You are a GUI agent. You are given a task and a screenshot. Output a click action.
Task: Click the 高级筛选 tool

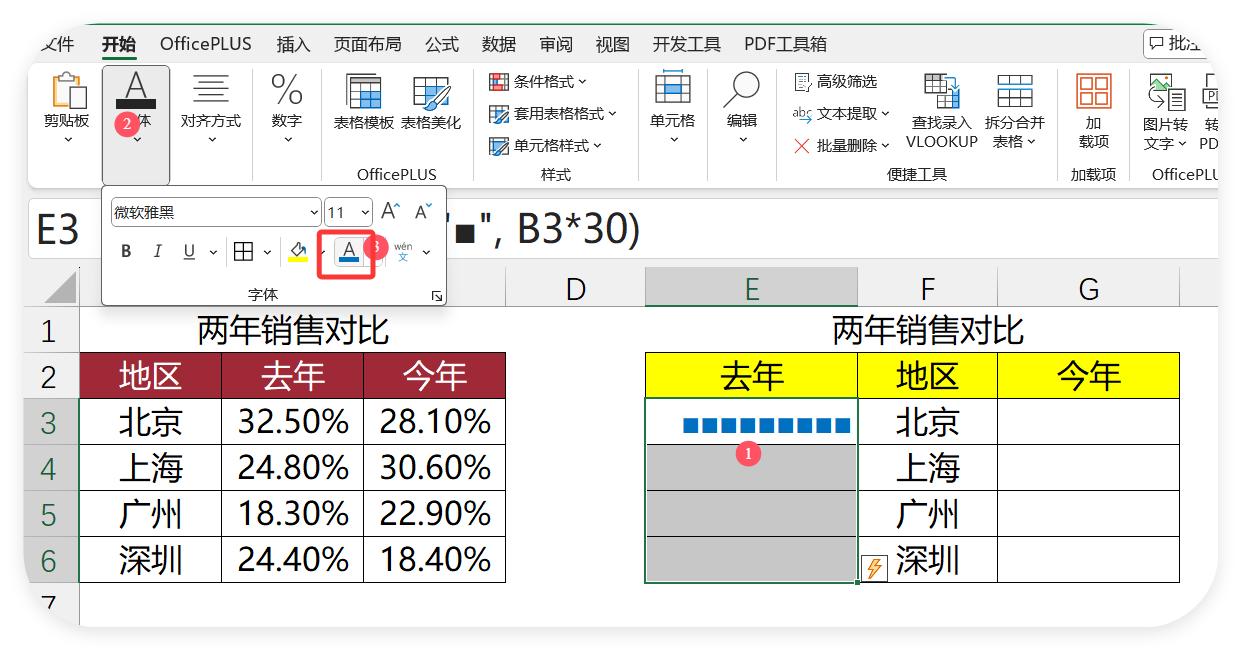pyautogui.click(x=835, y=81)
